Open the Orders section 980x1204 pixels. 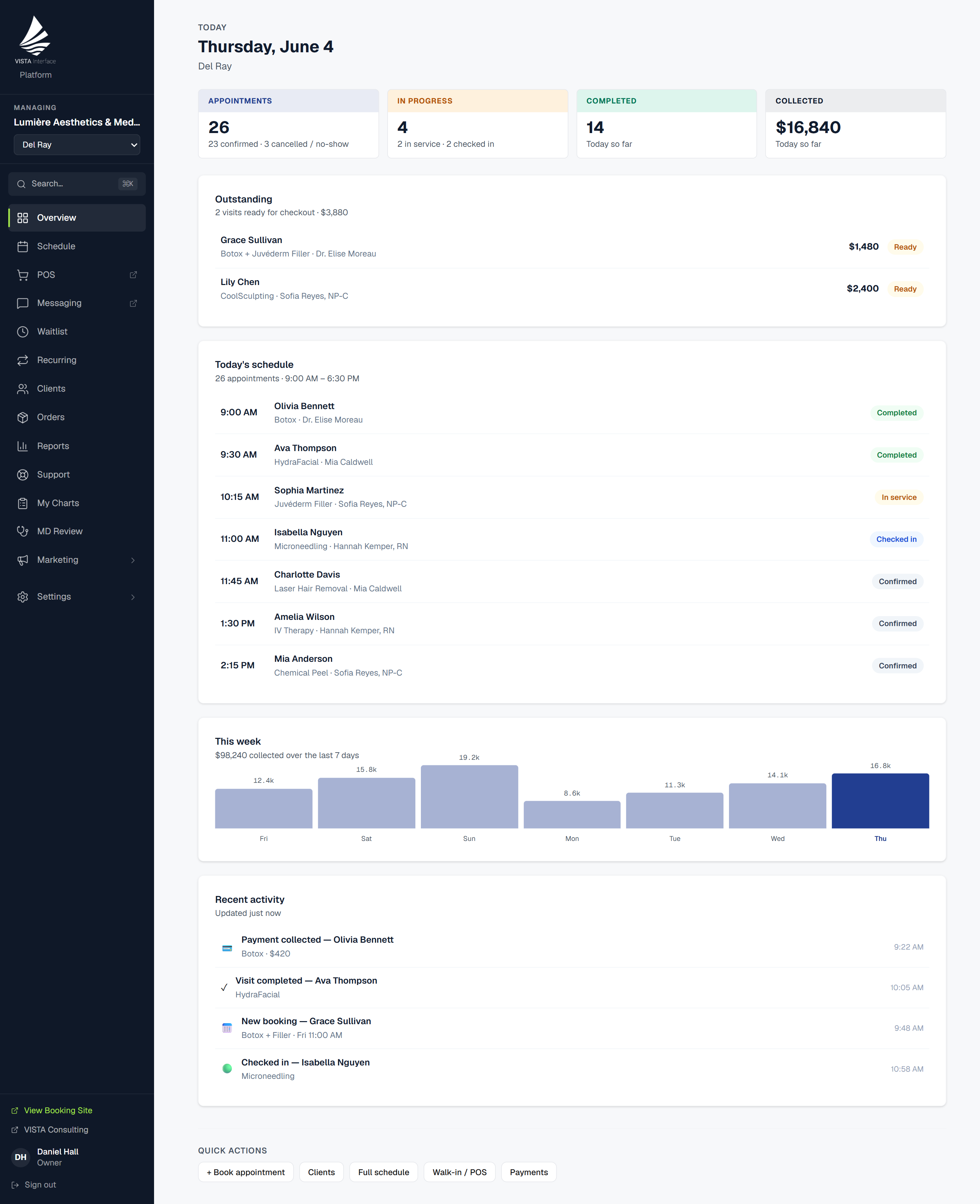click(x=77, y=418)
